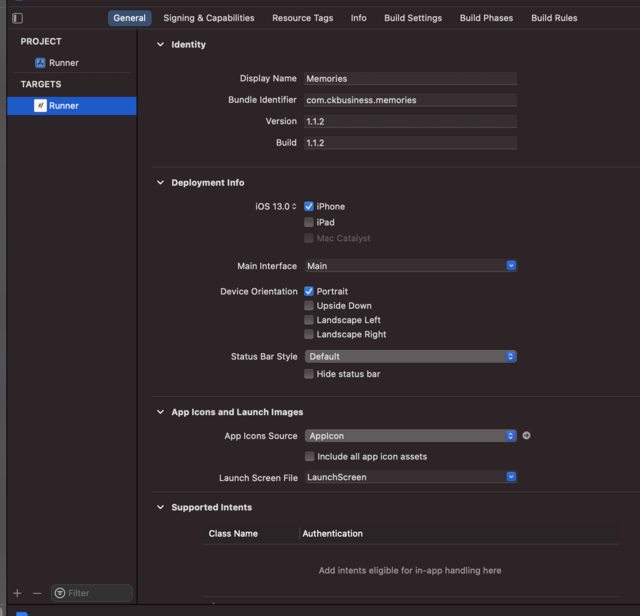Click the Display Name field
Screen dimensions: 640x616
[x=410, y=79]
